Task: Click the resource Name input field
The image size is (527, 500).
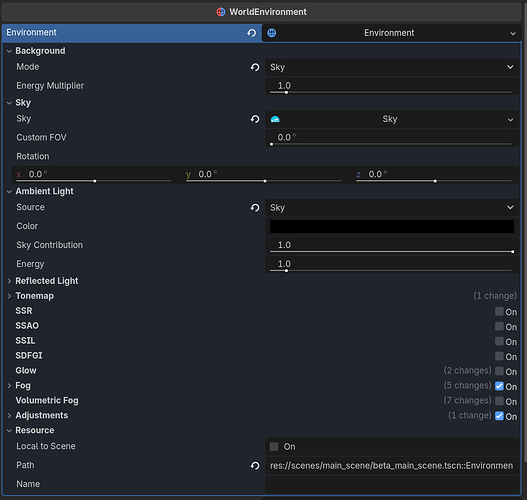Action: [x=392, y=484]
